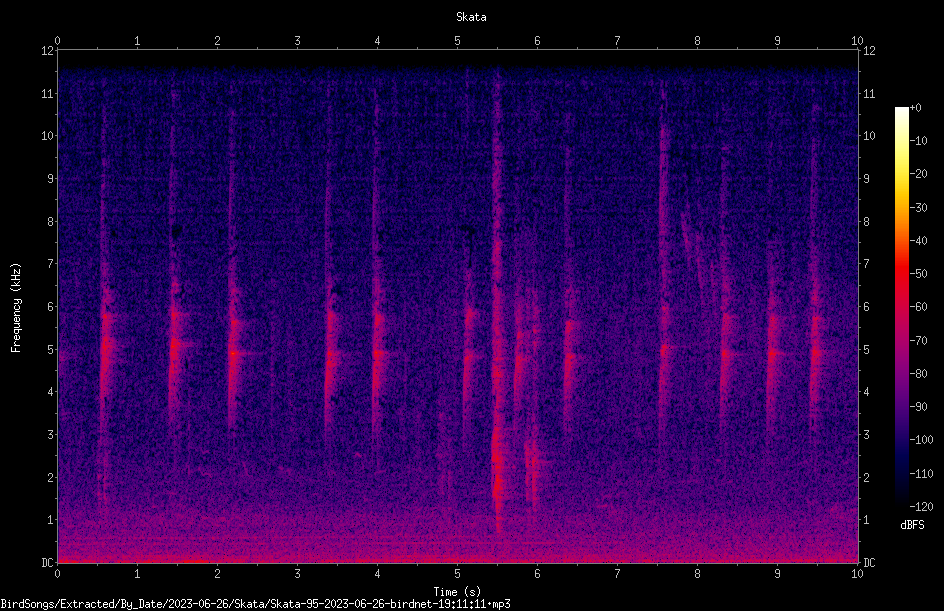Click the "-10" colorbar label
Viewport: 944px width, 611px height.
click(919, 141)
